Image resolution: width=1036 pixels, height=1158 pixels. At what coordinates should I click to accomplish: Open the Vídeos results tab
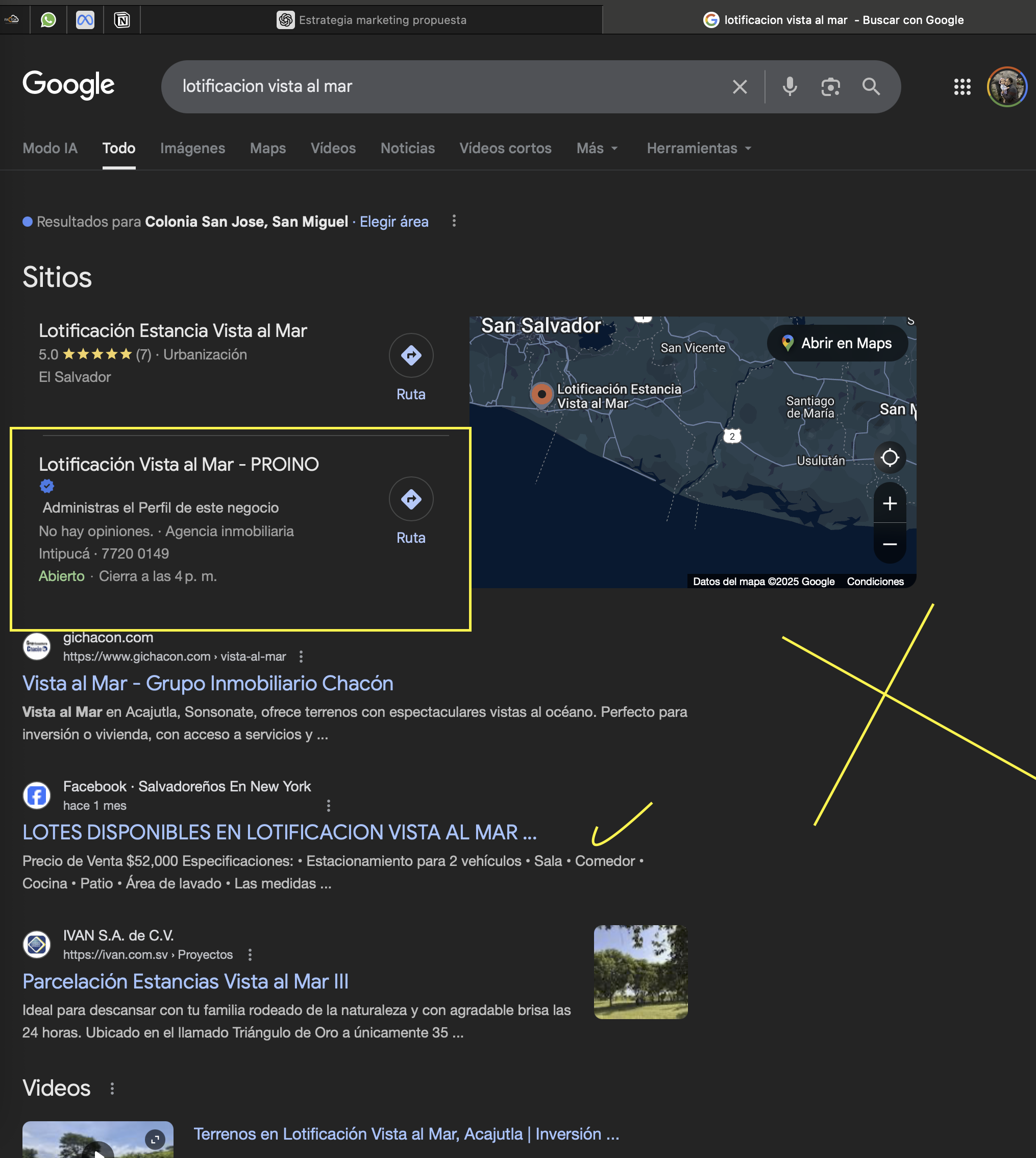pos(333,148)
